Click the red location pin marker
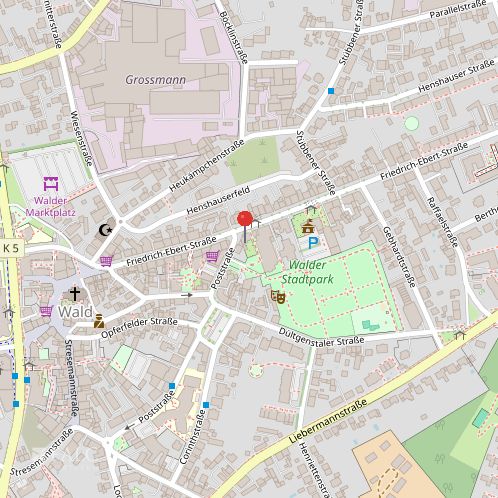Image resolution: width=498 pixels, height=498 pixels. click(245, 220)
